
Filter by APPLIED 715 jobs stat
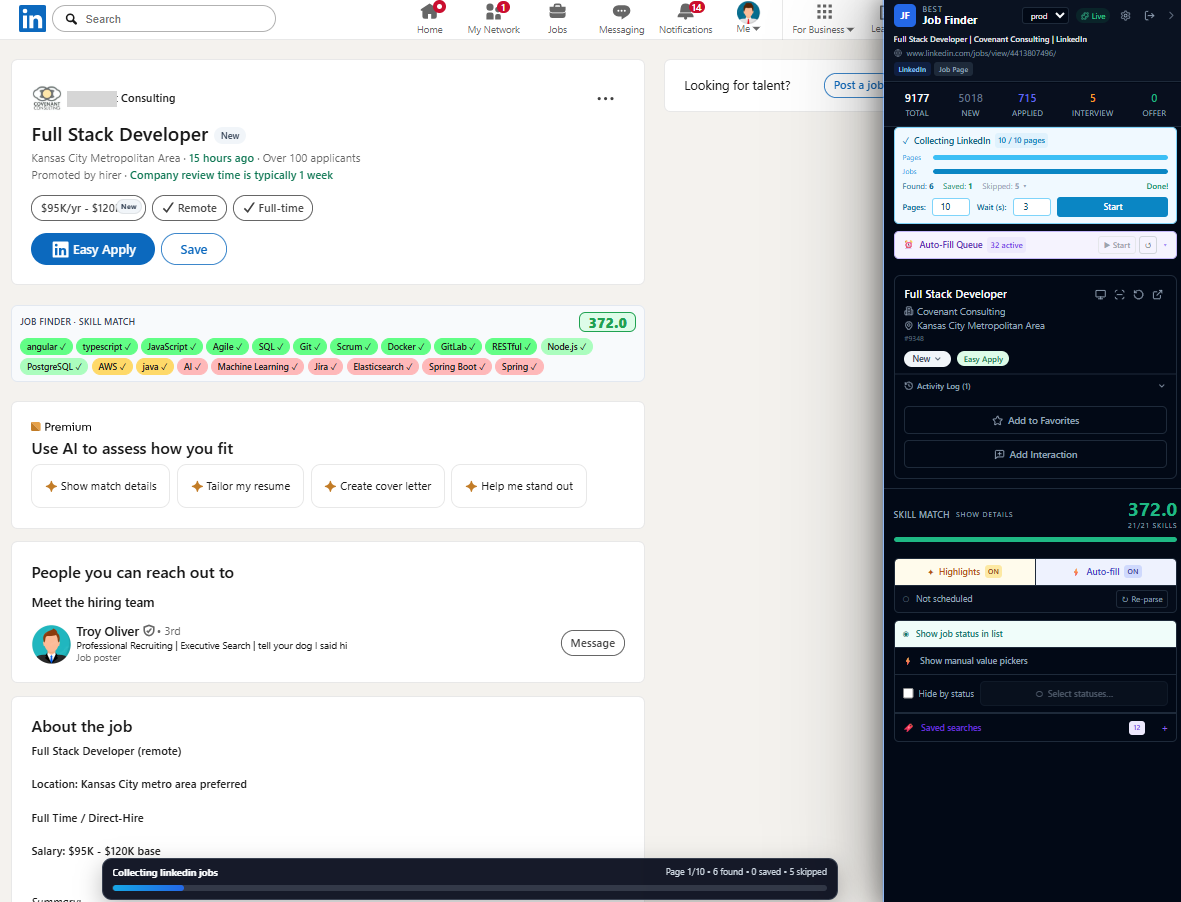pyautogui.click(x=1027, y=105)
